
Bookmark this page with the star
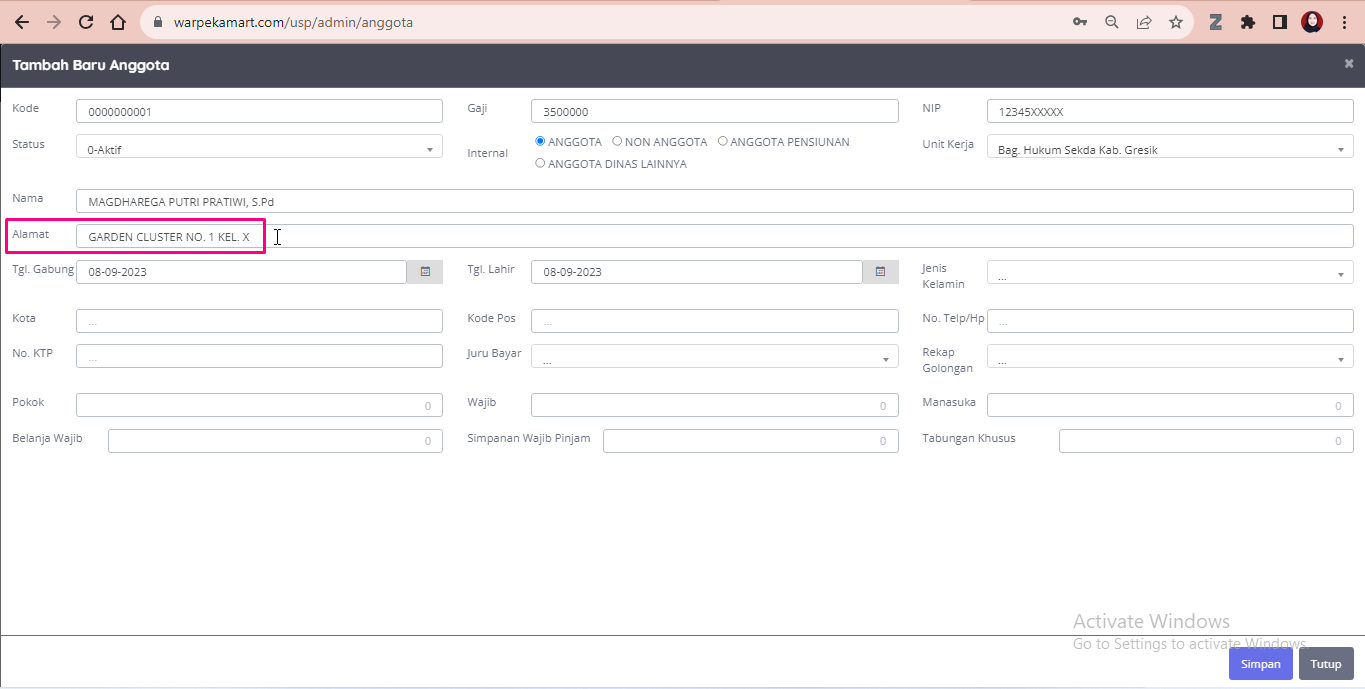tap(1176, 22)
